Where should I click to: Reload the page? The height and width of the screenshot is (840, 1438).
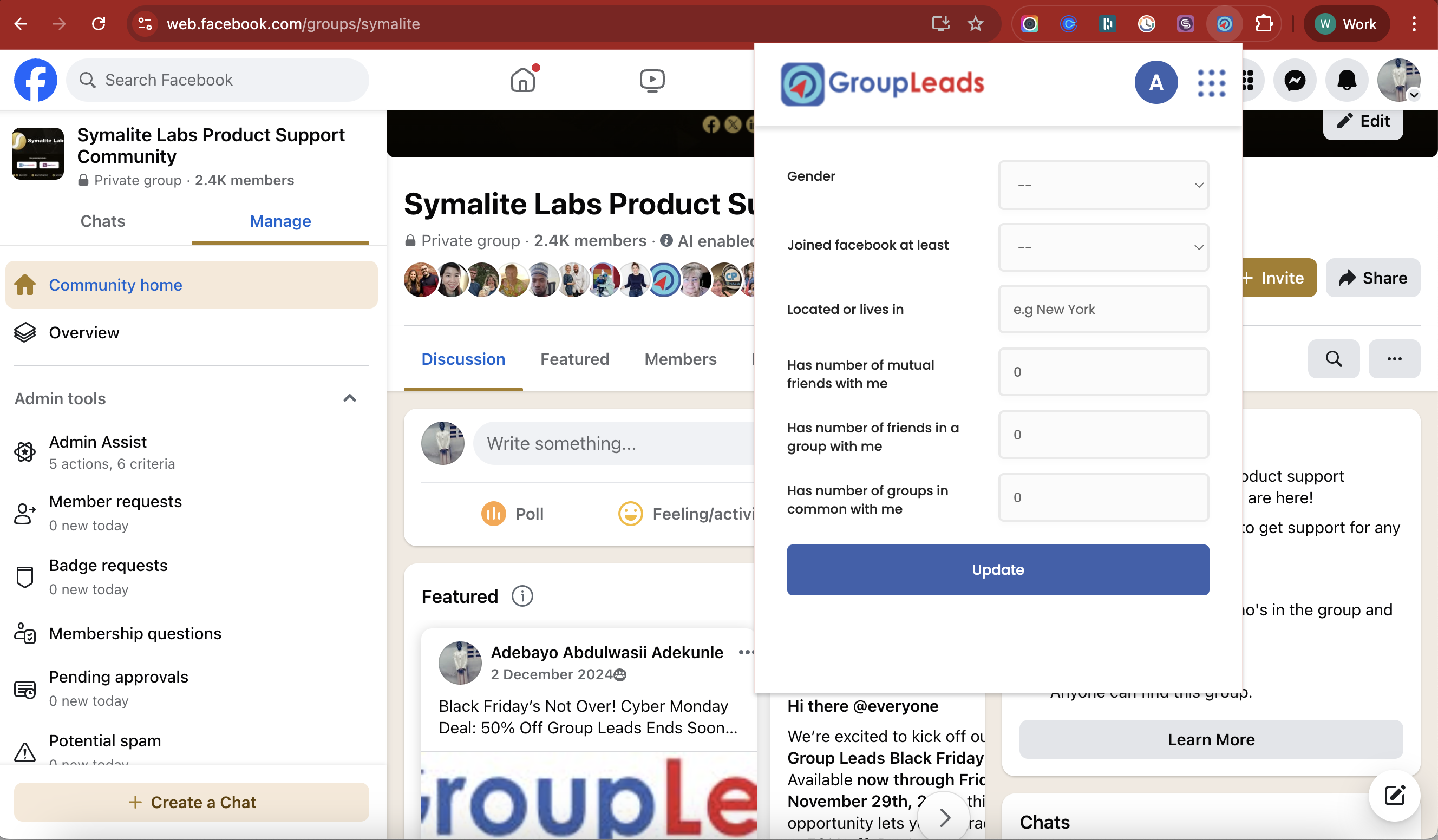click(99, 24)
